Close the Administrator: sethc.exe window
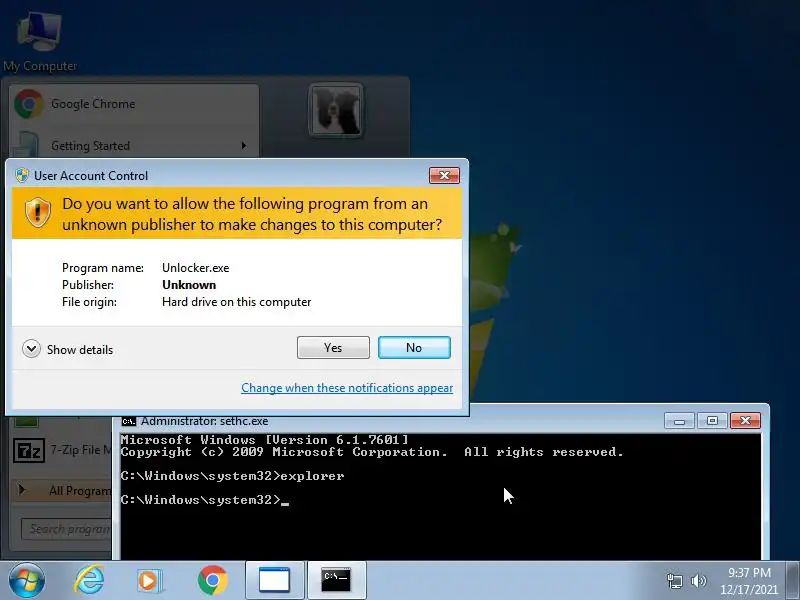800x600 pixels. [745, 420]
